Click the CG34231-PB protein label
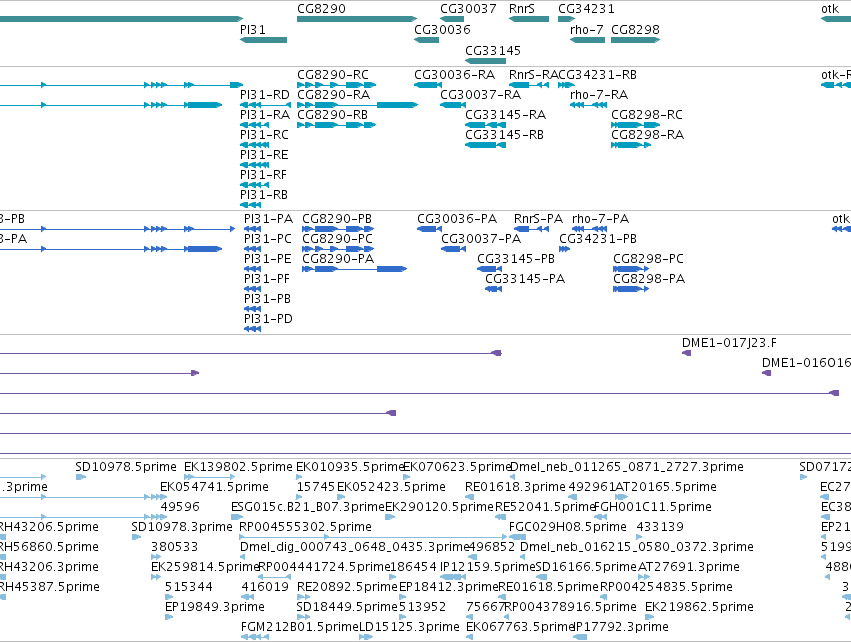This screenshot has height=642, width=851. point(598,239)
